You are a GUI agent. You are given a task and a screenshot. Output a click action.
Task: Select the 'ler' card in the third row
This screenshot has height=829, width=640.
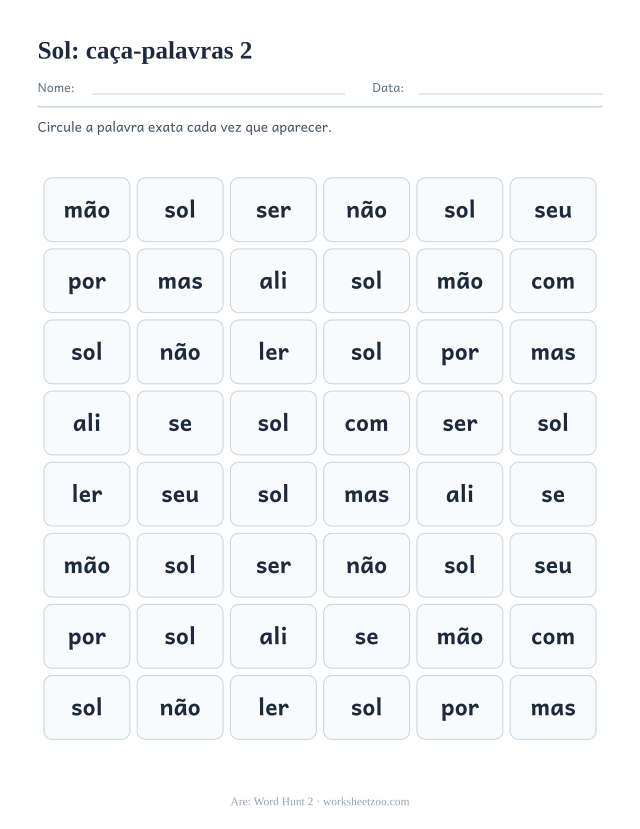coord(273,352)
